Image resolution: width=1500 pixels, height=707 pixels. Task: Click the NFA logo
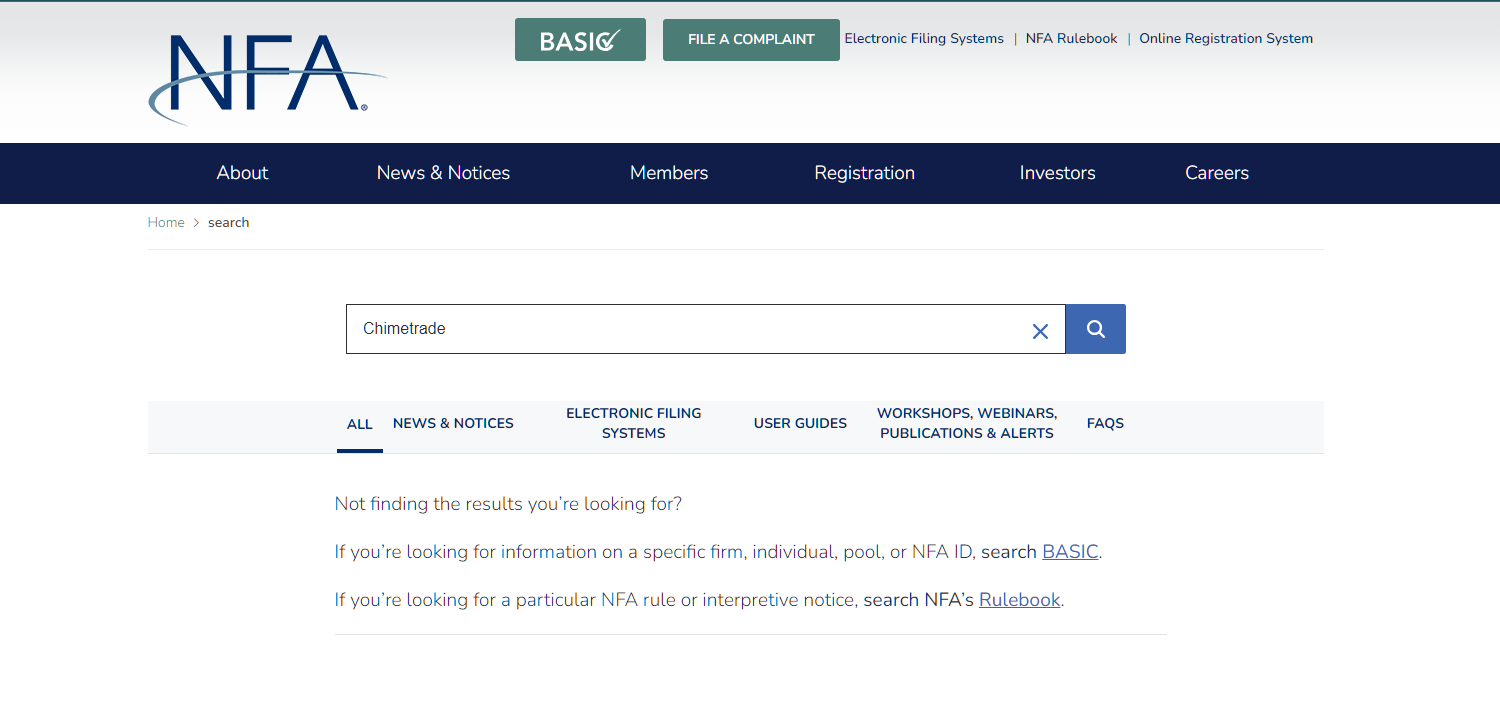pyautogui.click(x=267, y=79)
